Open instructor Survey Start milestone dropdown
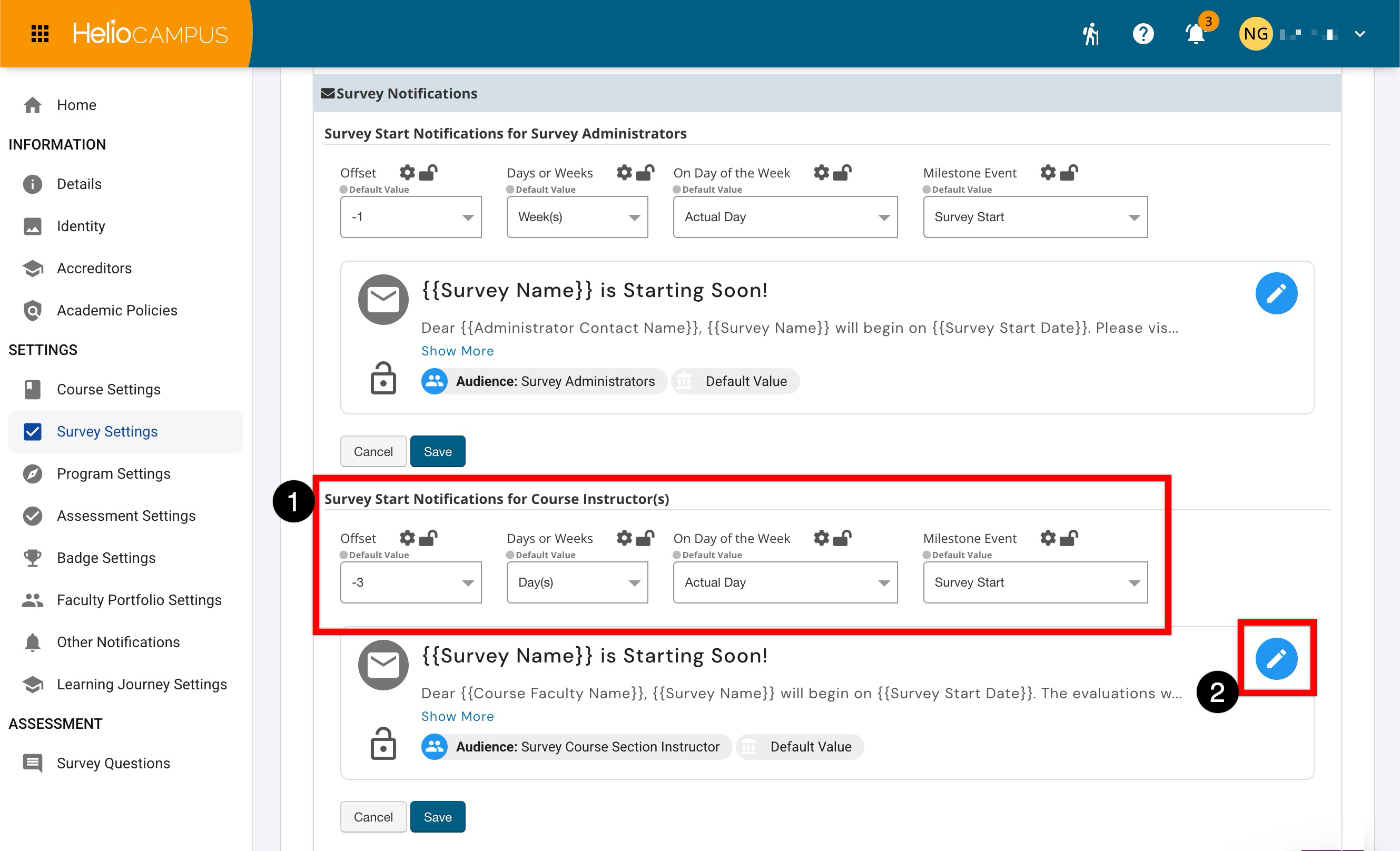This screenshot has height=851, width=1400. click(x=1035, y=582)
